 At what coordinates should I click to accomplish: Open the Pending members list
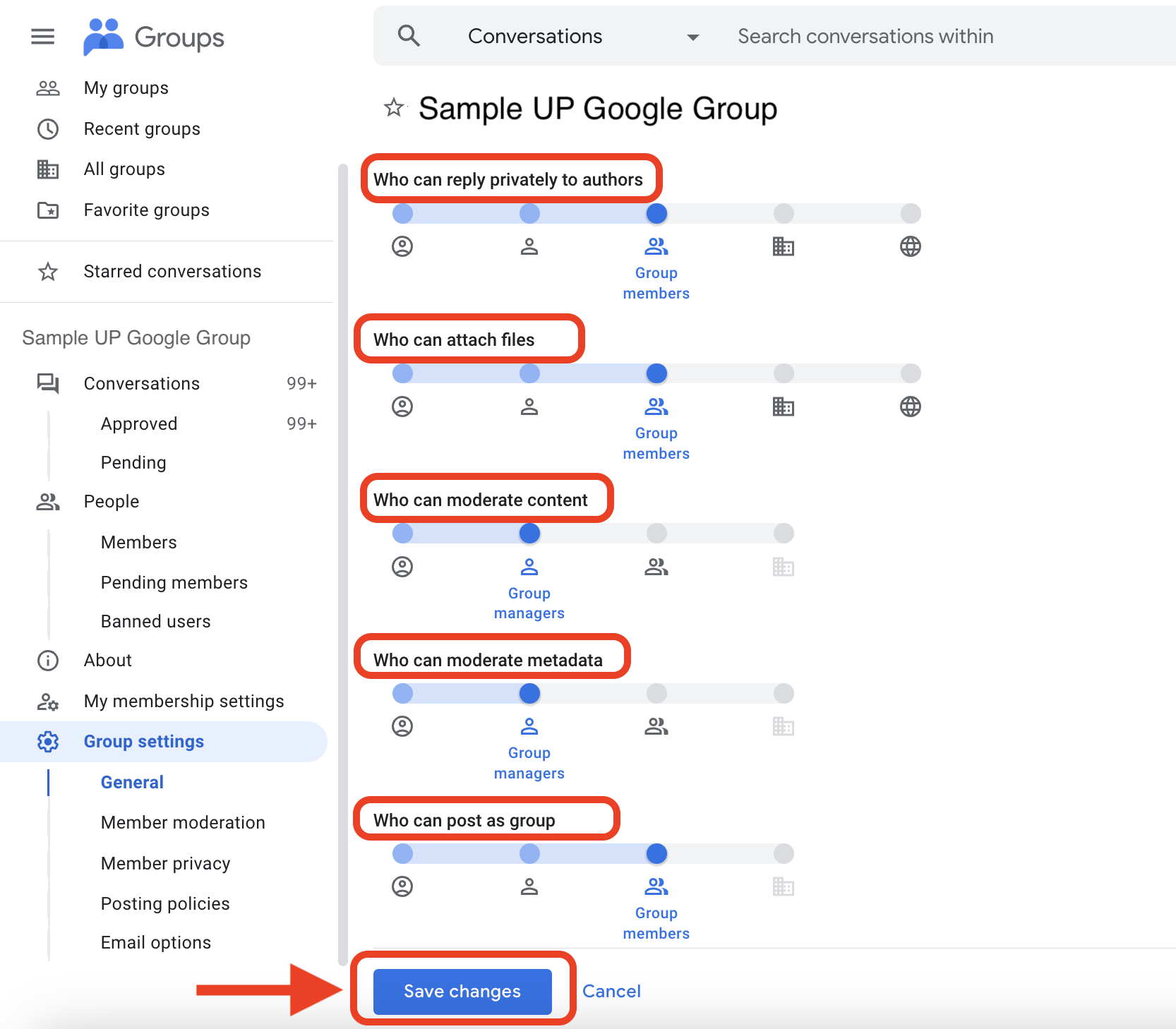(x=174, y=582)
